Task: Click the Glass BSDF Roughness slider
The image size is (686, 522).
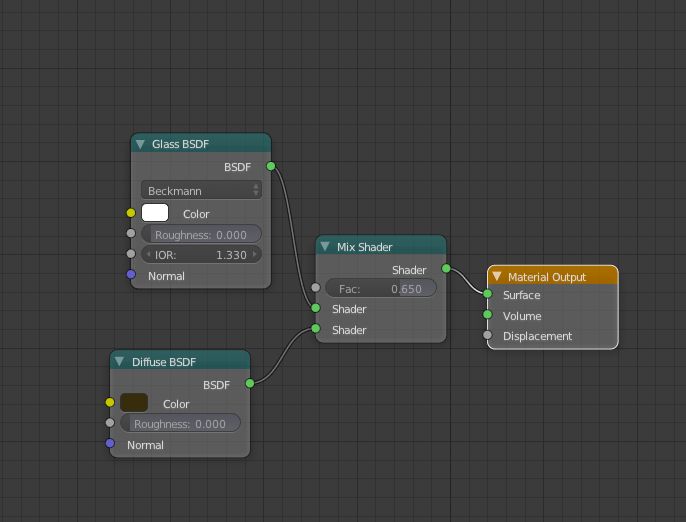Action: click(201, 234)
